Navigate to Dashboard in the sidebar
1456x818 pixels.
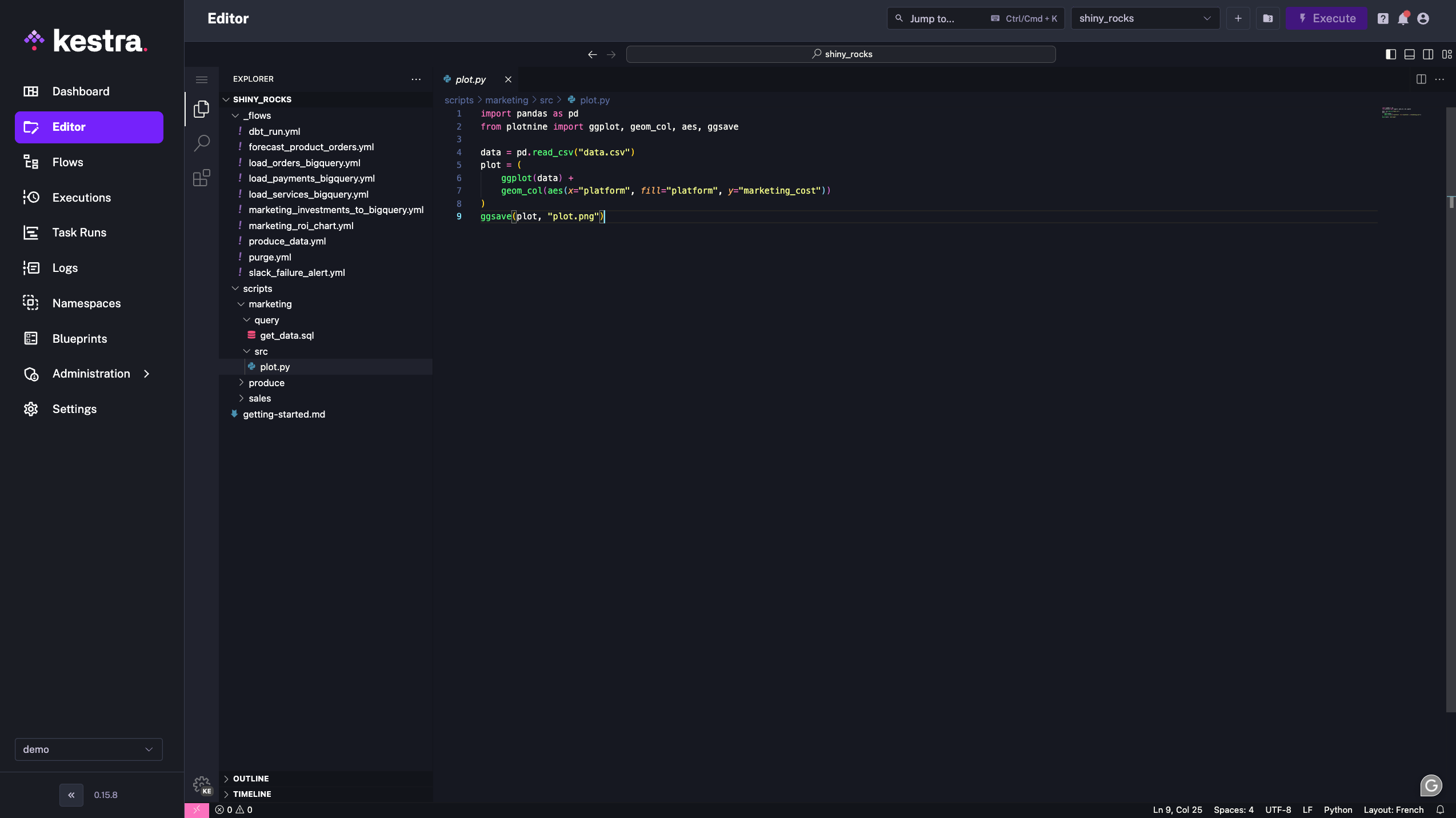81,91
